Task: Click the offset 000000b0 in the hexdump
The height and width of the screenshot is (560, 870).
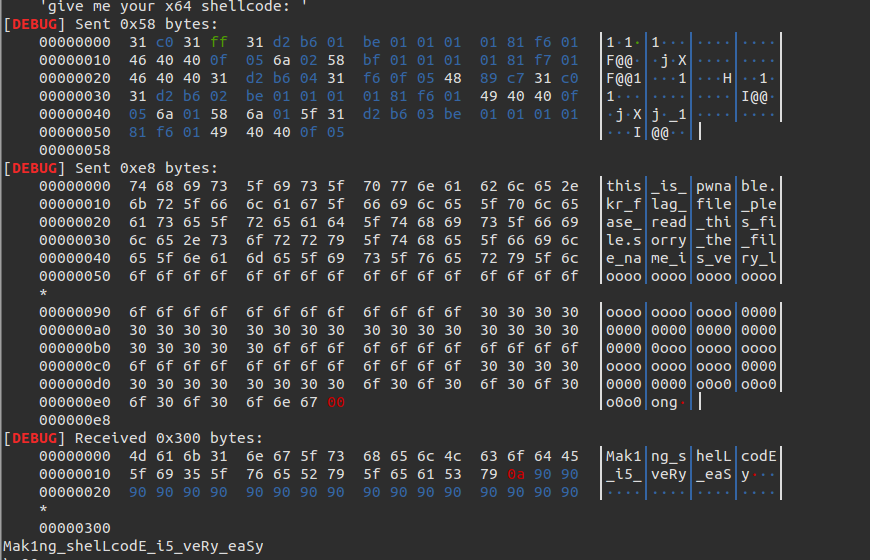Action: click(75, 349)
